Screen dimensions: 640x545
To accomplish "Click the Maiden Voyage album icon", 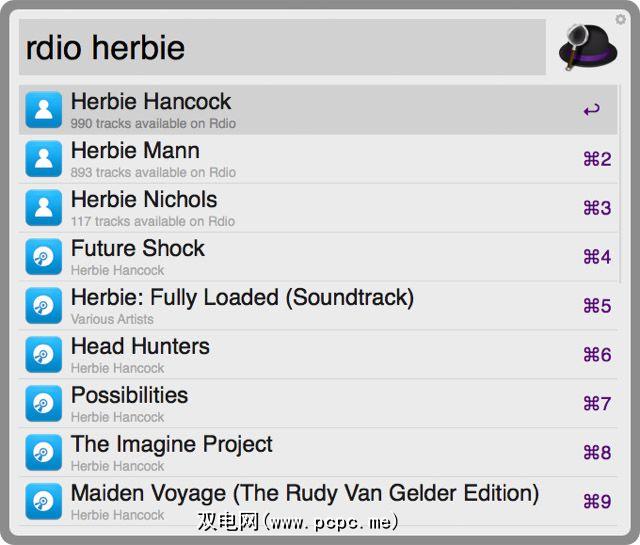I will [43, 501].
